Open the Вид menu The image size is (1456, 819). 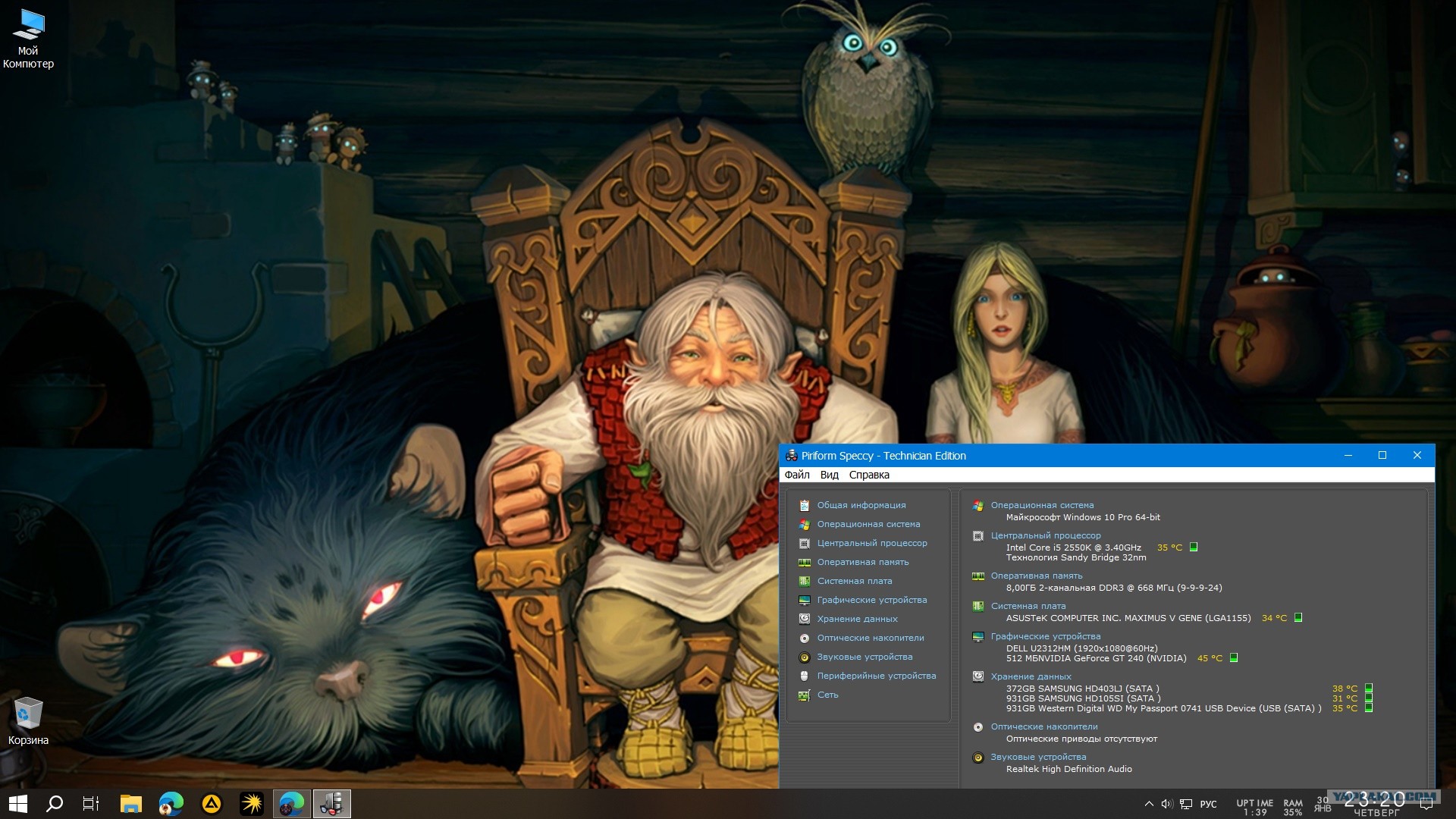pos(829,475)
